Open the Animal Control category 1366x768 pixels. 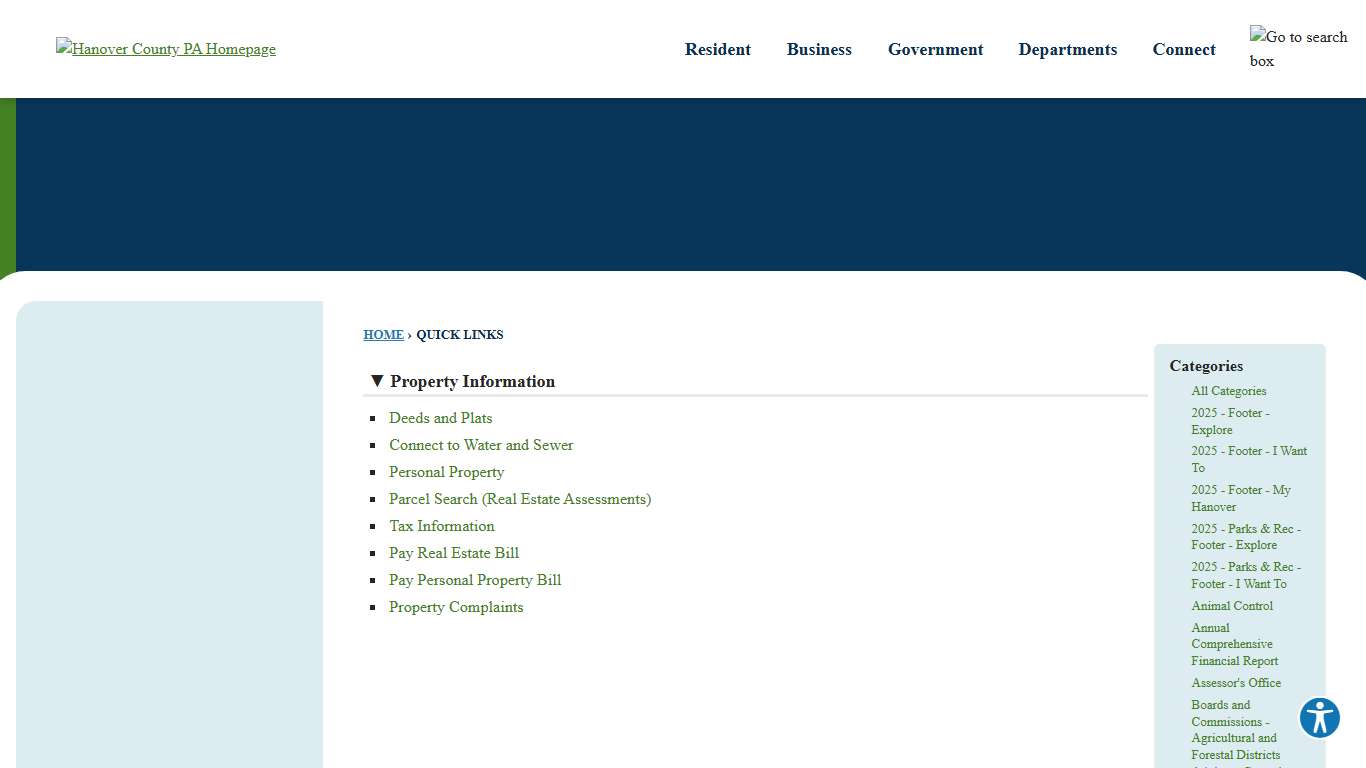pos(1232,606)
